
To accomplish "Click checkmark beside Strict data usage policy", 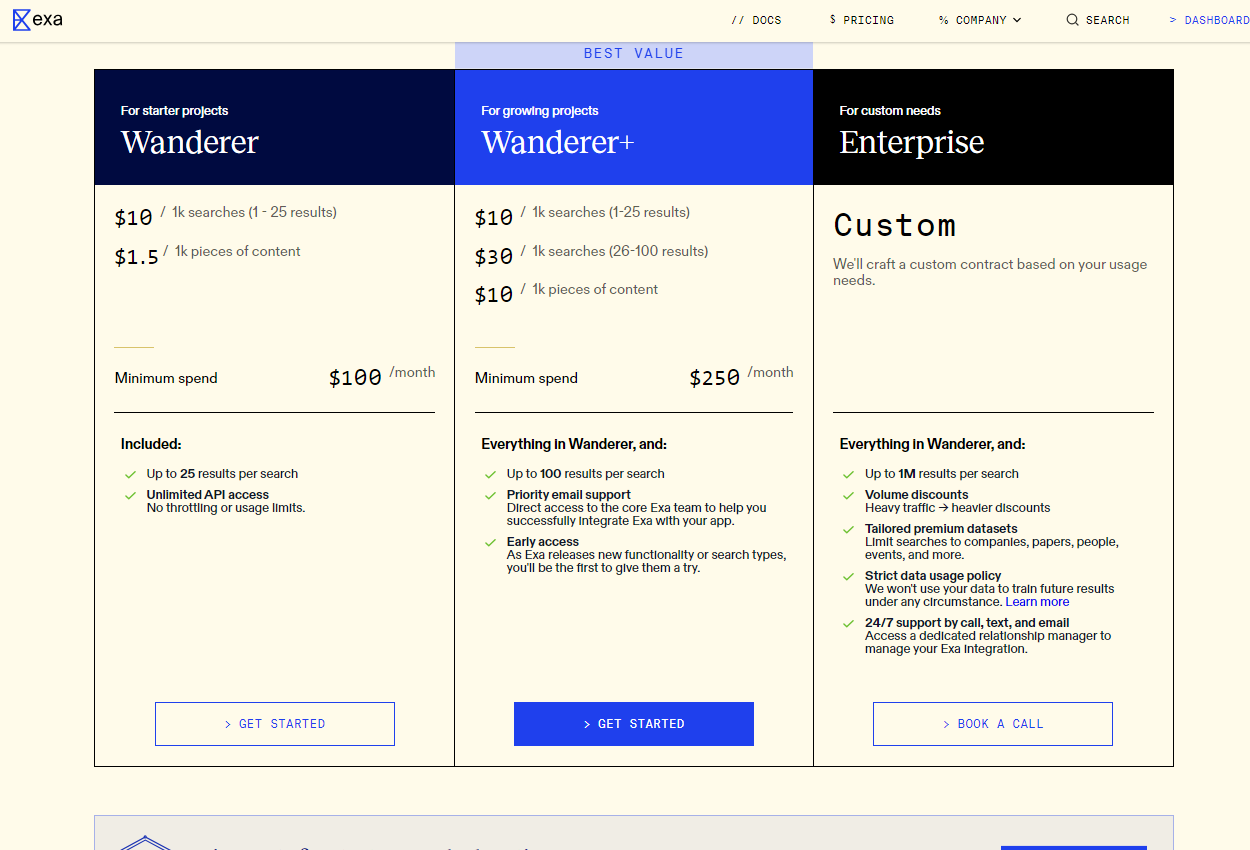I will 848,576.
